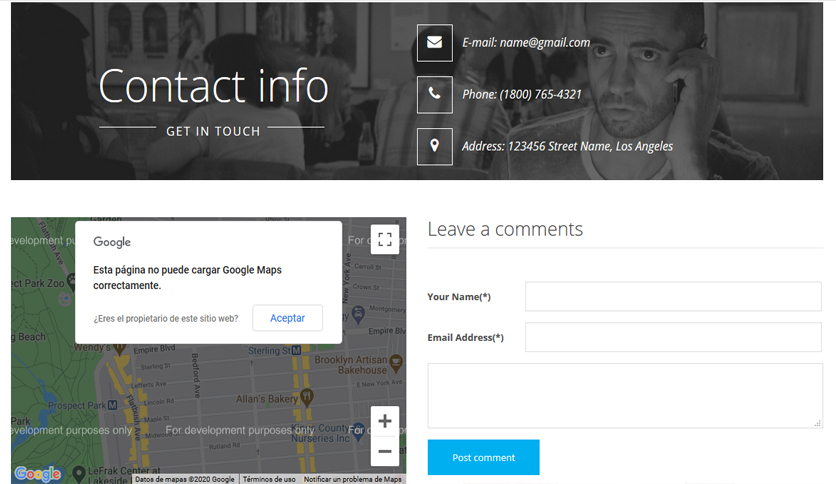Click the E-mail: name@gmail.com text
The width and height of the screenshot is (836, 484).
526,43
